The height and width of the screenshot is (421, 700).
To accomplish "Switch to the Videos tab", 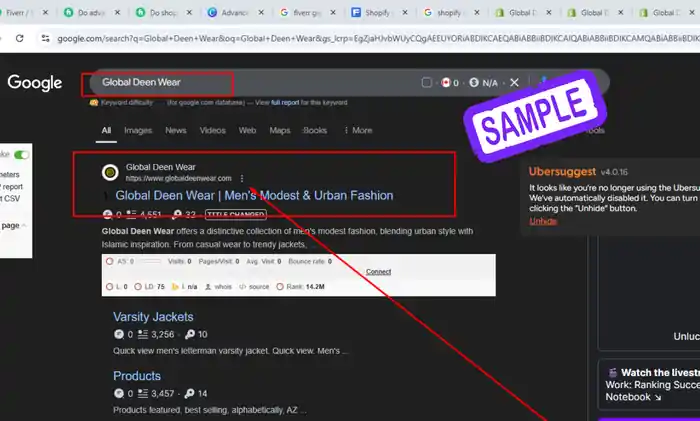I will coord(212,130).
